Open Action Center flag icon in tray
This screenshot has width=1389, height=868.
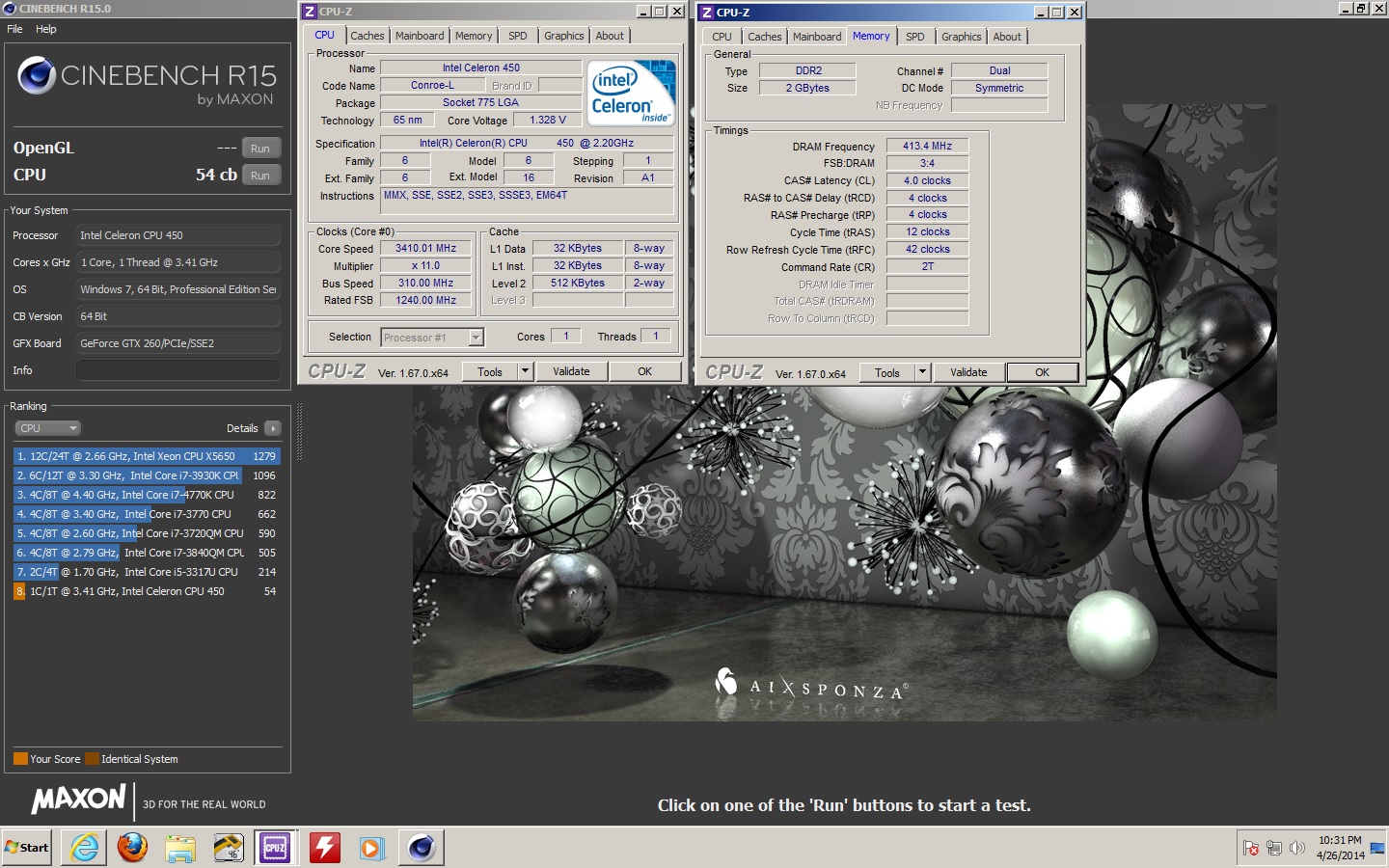coord(1251,848)
